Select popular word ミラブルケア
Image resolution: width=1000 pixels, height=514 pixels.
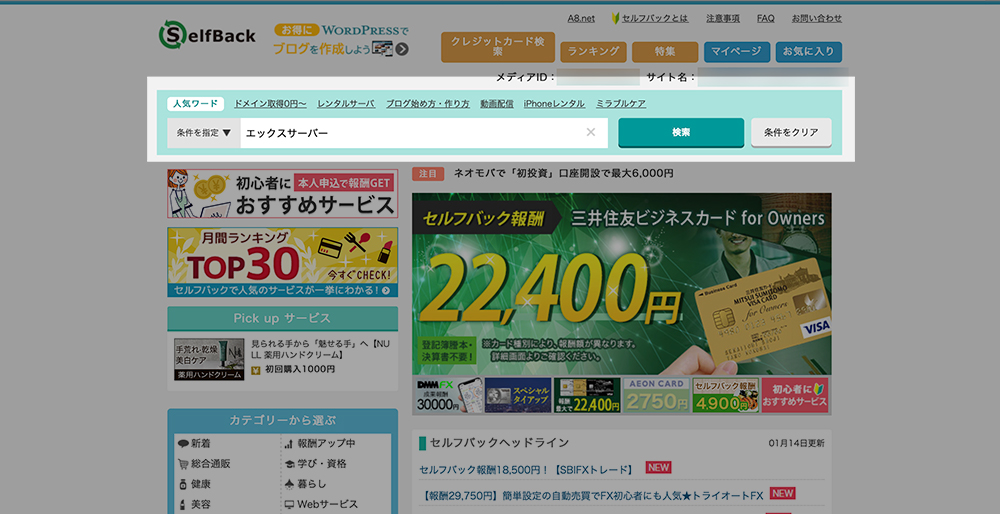coord(621,104)
